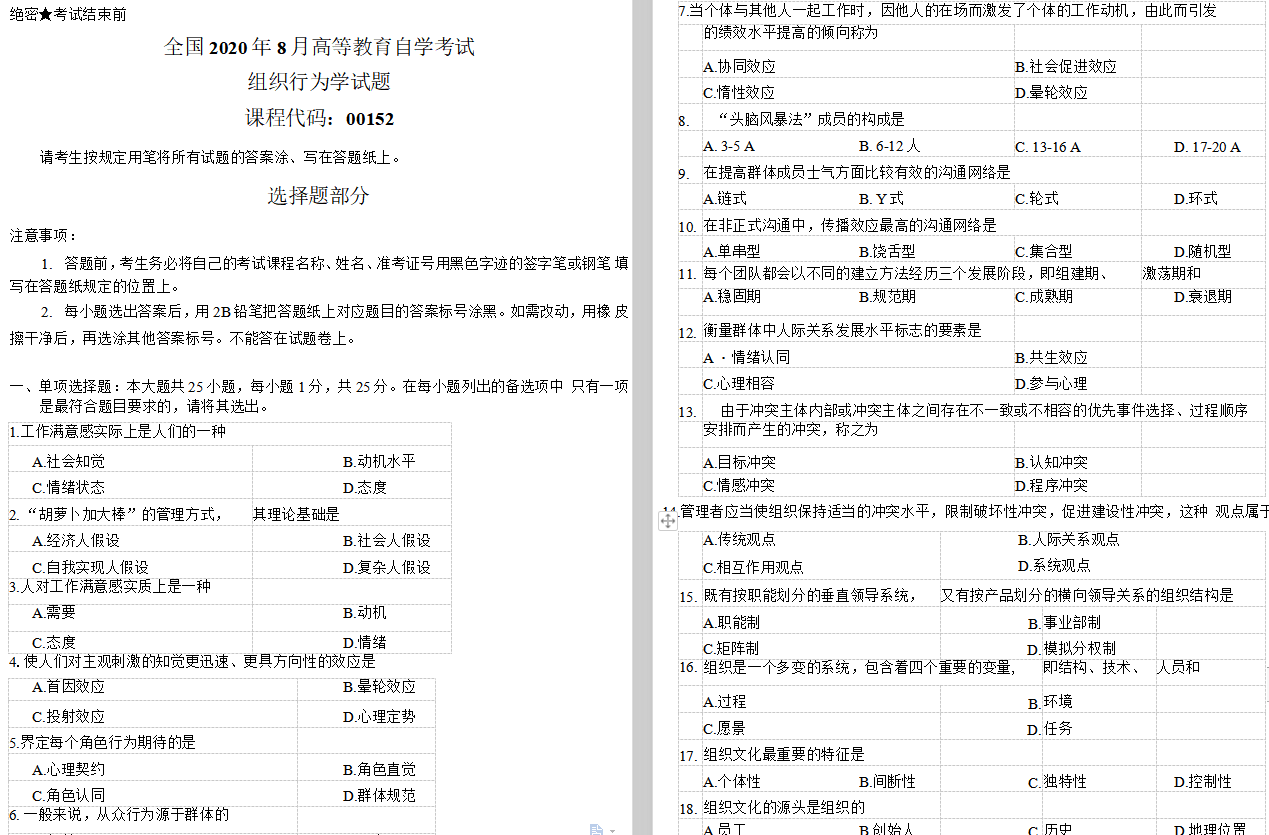Image resolution: width=1269 pixels, height=835 pixels.
Task: Select option "D.模拟分权制"
Action: pyautogui.click(x=1071, y=649)
